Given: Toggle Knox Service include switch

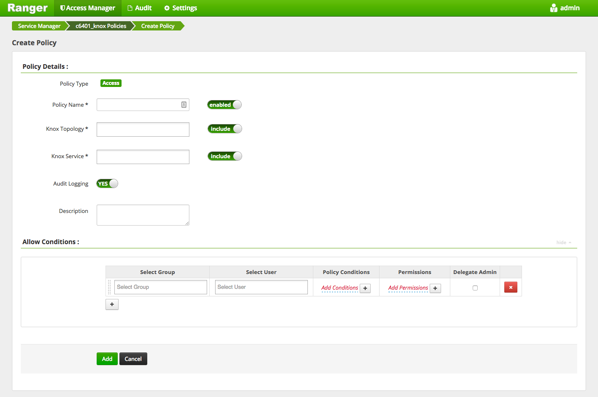Looking at the screenshot, I should pos(225,156).
